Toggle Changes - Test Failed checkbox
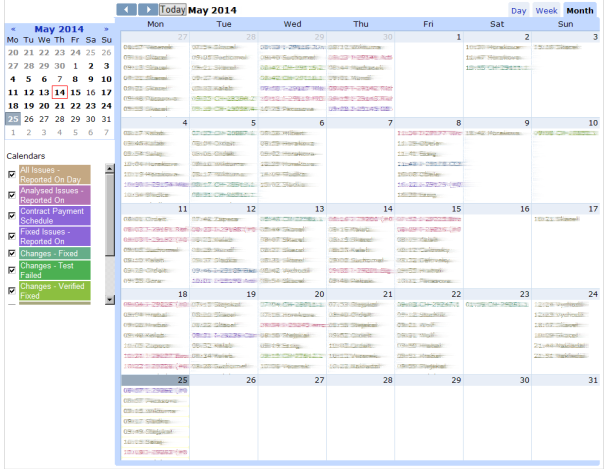Image resolution: width=604 pixels, height=469 pixels. point(11,271)
